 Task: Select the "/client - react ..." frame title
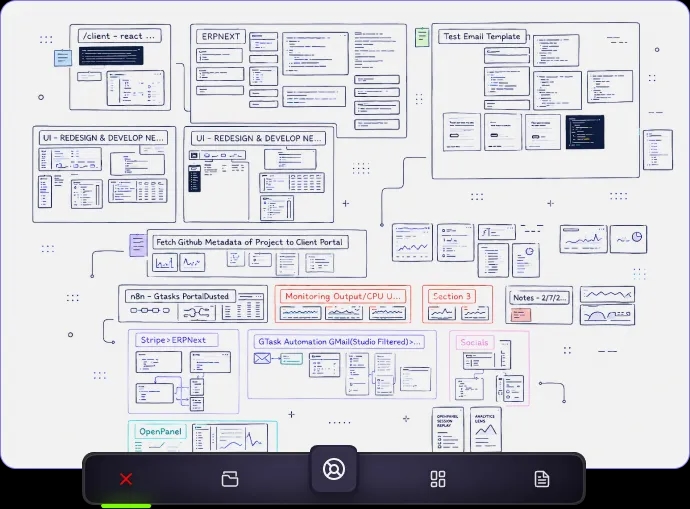coord(119,36)
